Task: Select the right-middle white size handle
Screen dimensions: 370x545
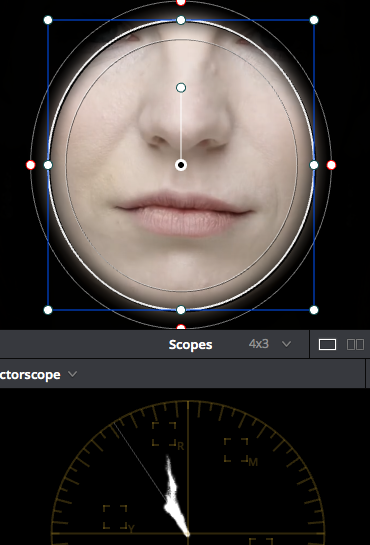Action: coord(314,165)
